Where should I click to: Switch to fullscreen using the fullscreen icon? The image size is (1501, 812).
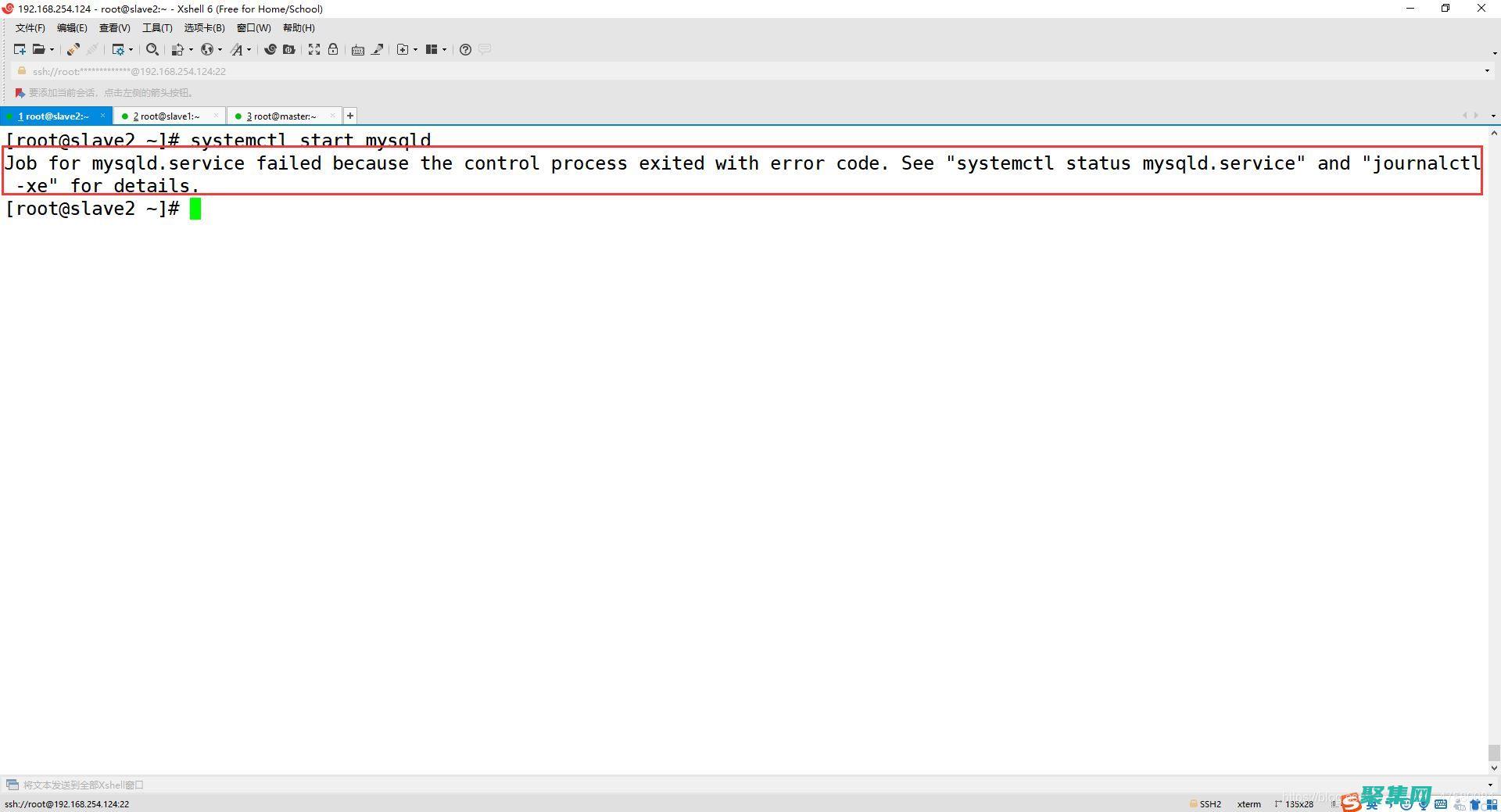pyautogui.click(x=314, y=49)
